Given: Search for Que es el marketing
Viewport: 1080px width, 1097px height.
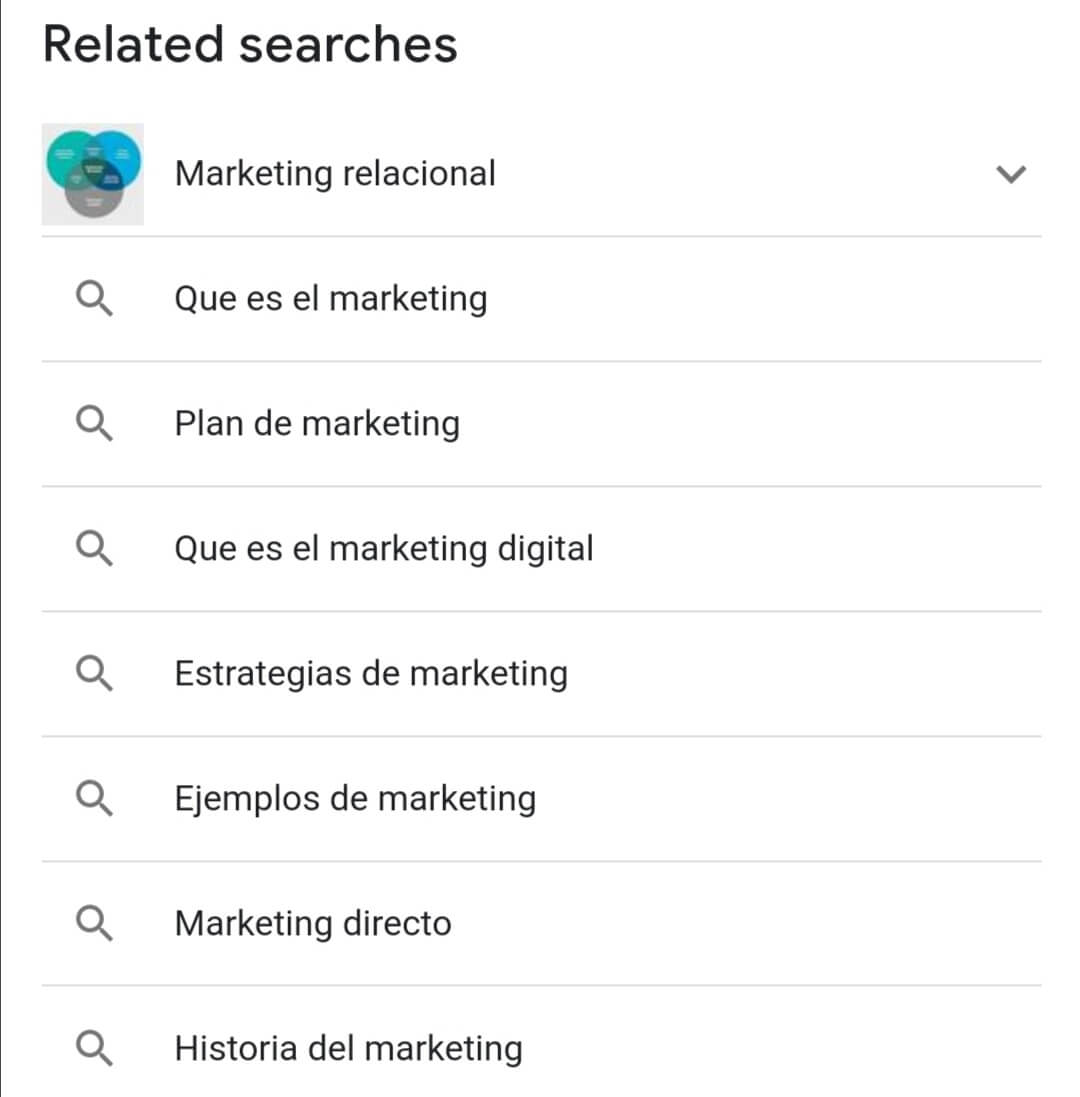Looking at the screenshot, I should [331, 299].
